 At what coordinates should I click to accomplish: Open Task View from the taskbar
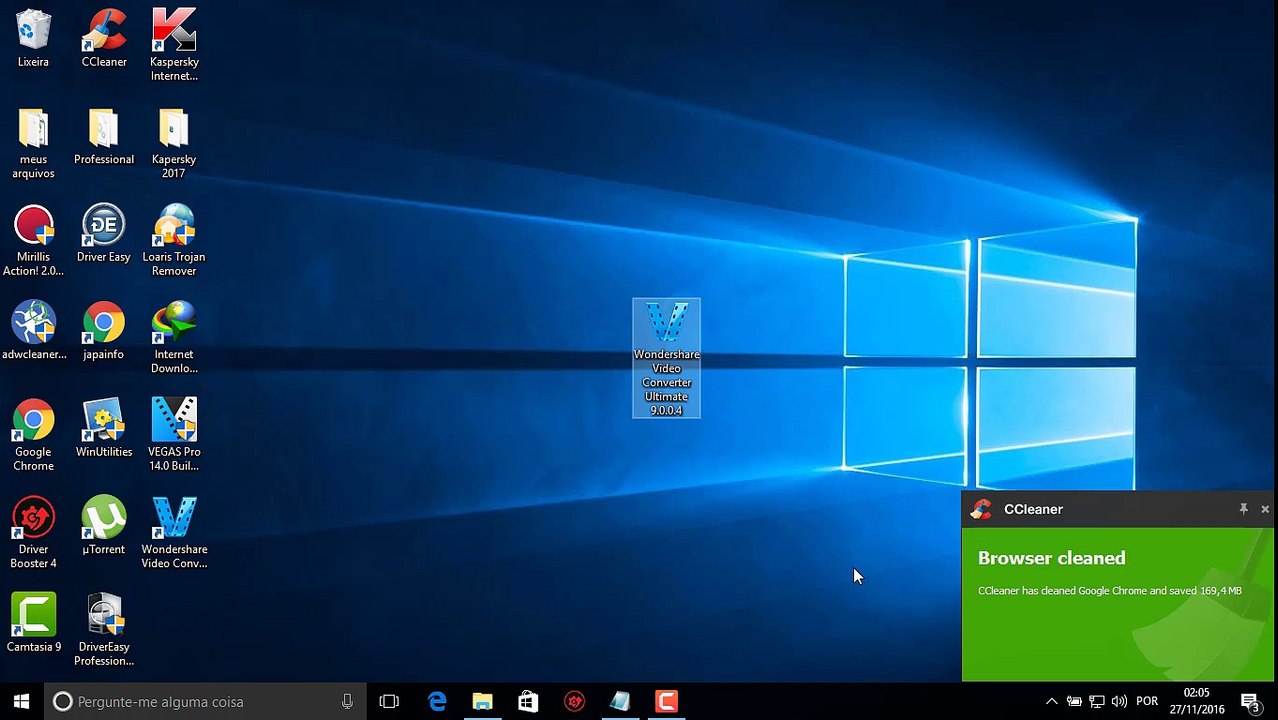tap(389, 702)
